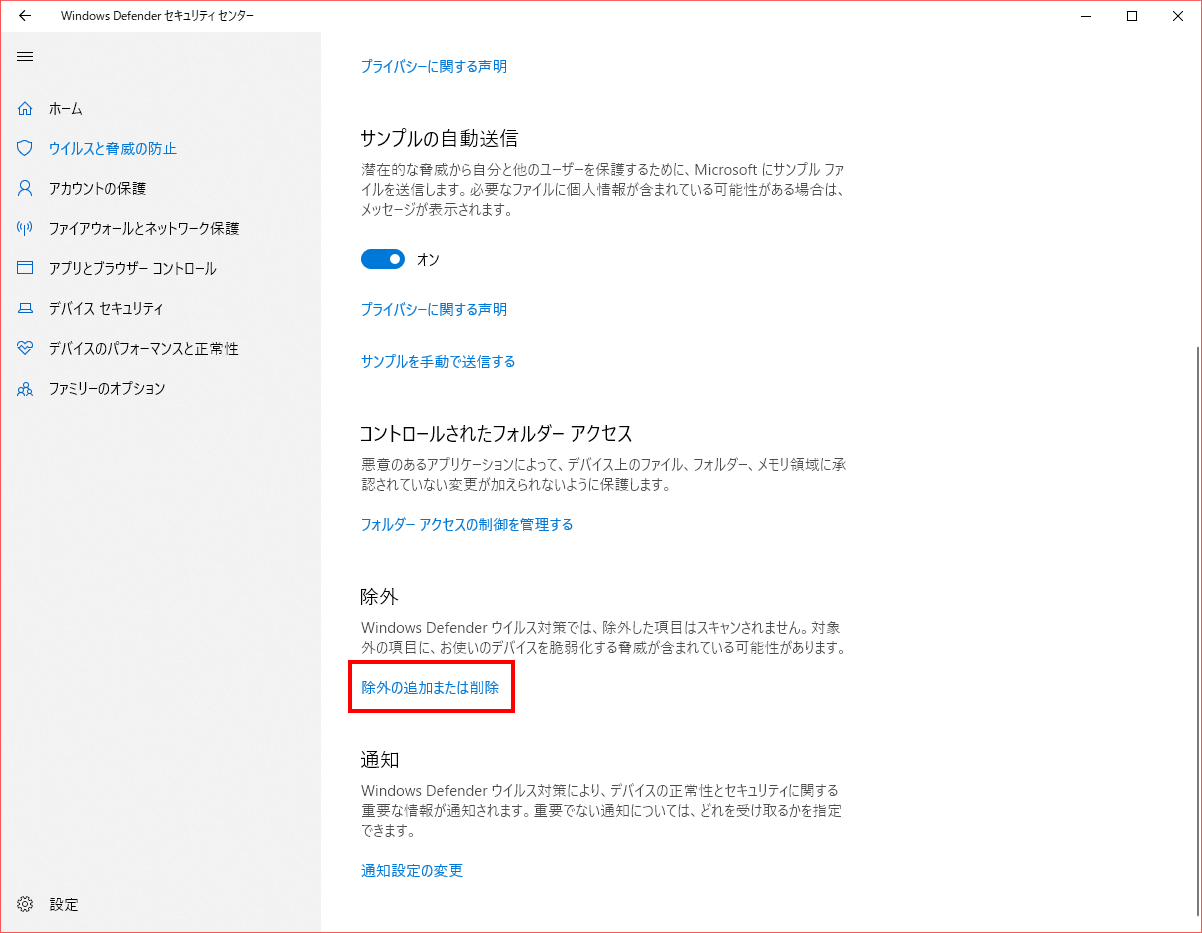
Task: Open サンプルを手動で送信する link
Action: 438,361
